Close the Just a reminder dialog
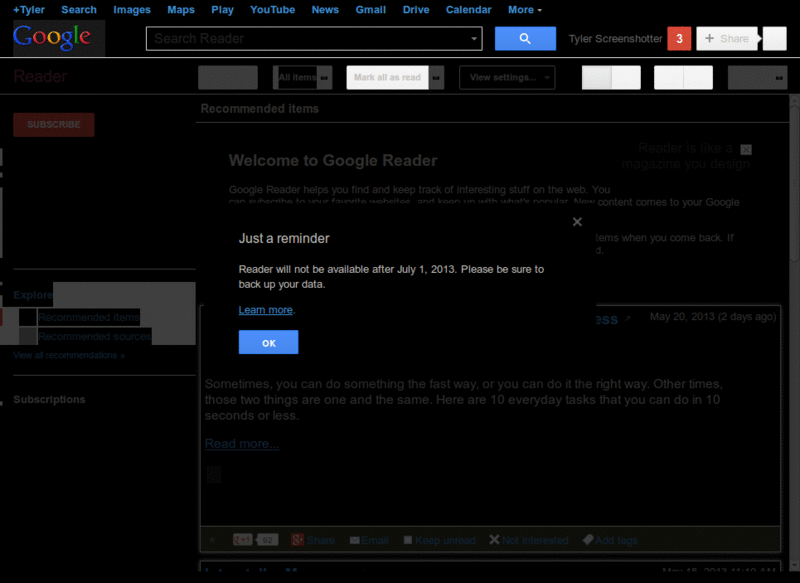This screenshot has width=800, height=583. click(x=577, y=222)
